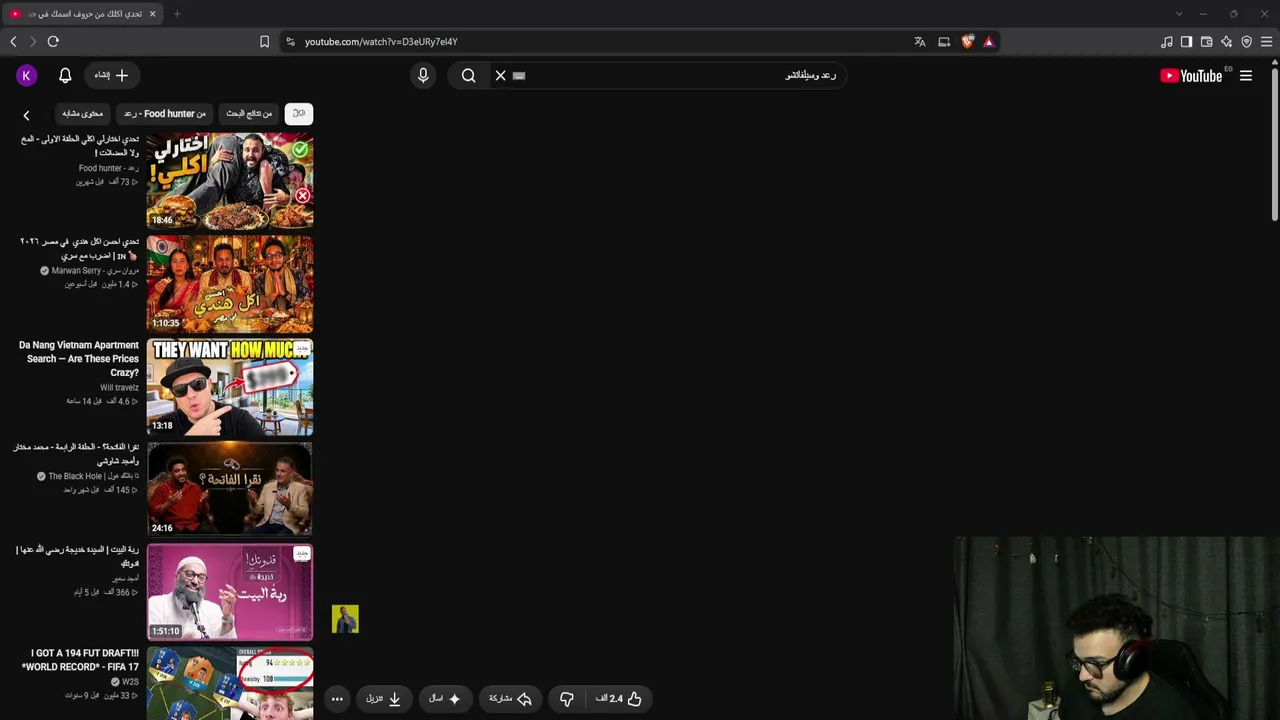Open the YouTube hamburger guide menu
The width and height of the screenshot is (1280, 720).
[x=1246, y=75]
